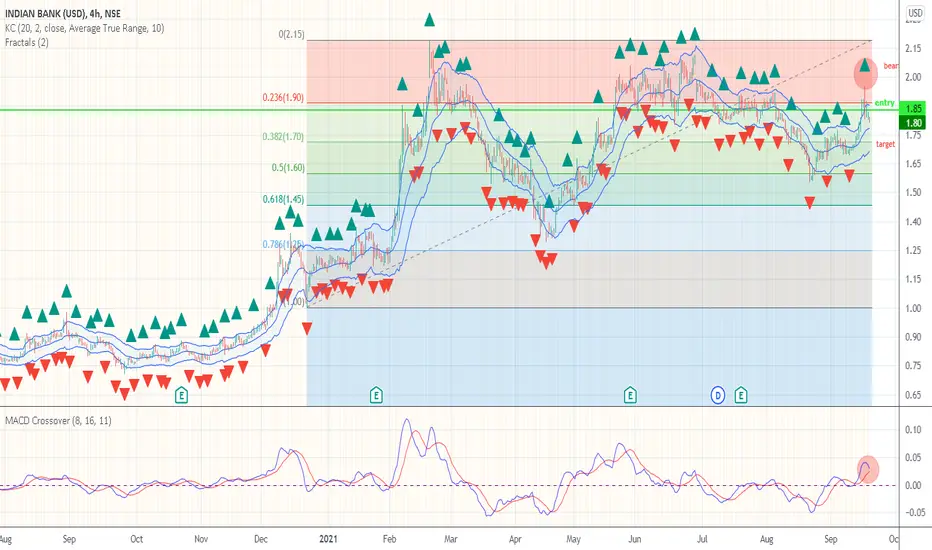The width and height of the screenshot is (932, 550).
Task: Click the Feb label on time axis
Action: (x=389, y=539)
